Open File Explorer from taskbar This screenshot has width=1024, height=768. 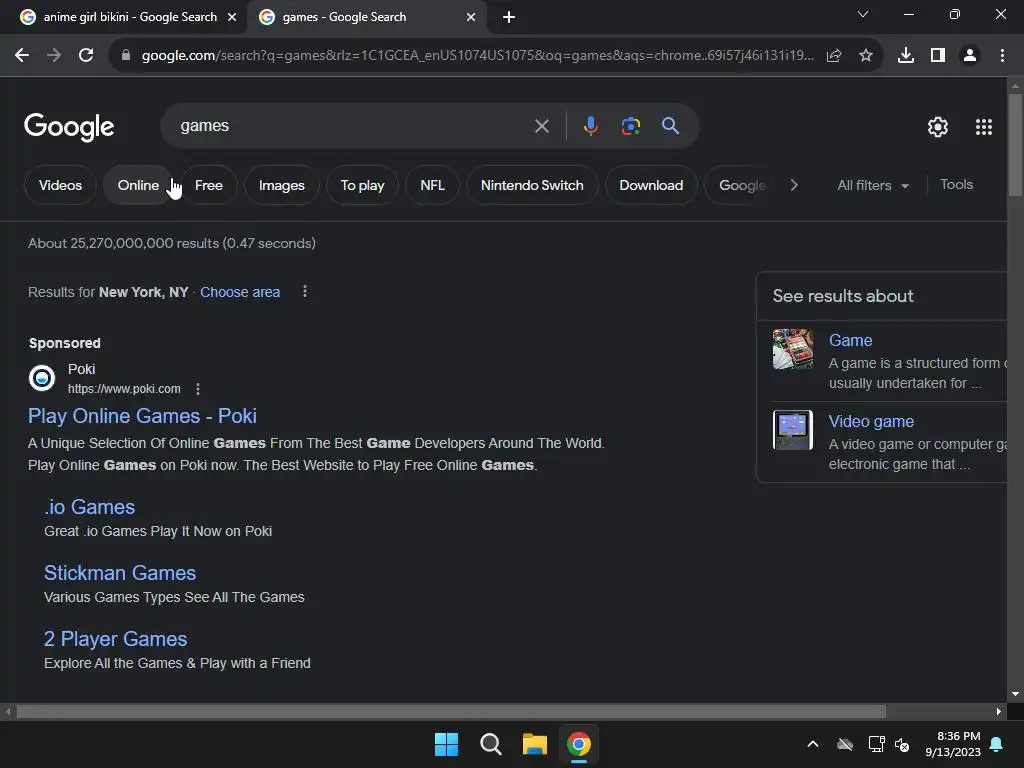point(535,744)
